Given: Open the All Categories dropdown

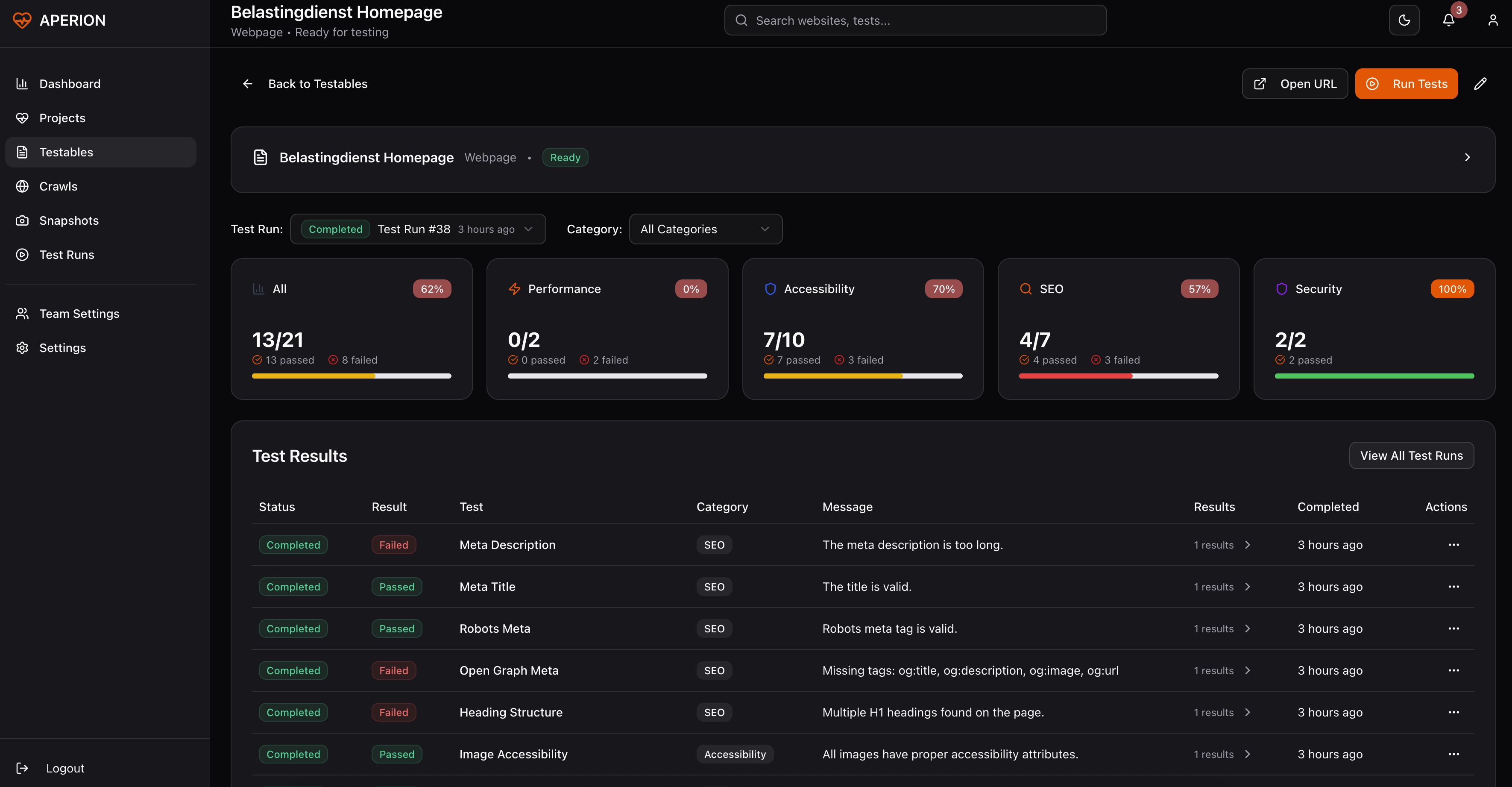Looking at the screenshot, I should [705, 229].
